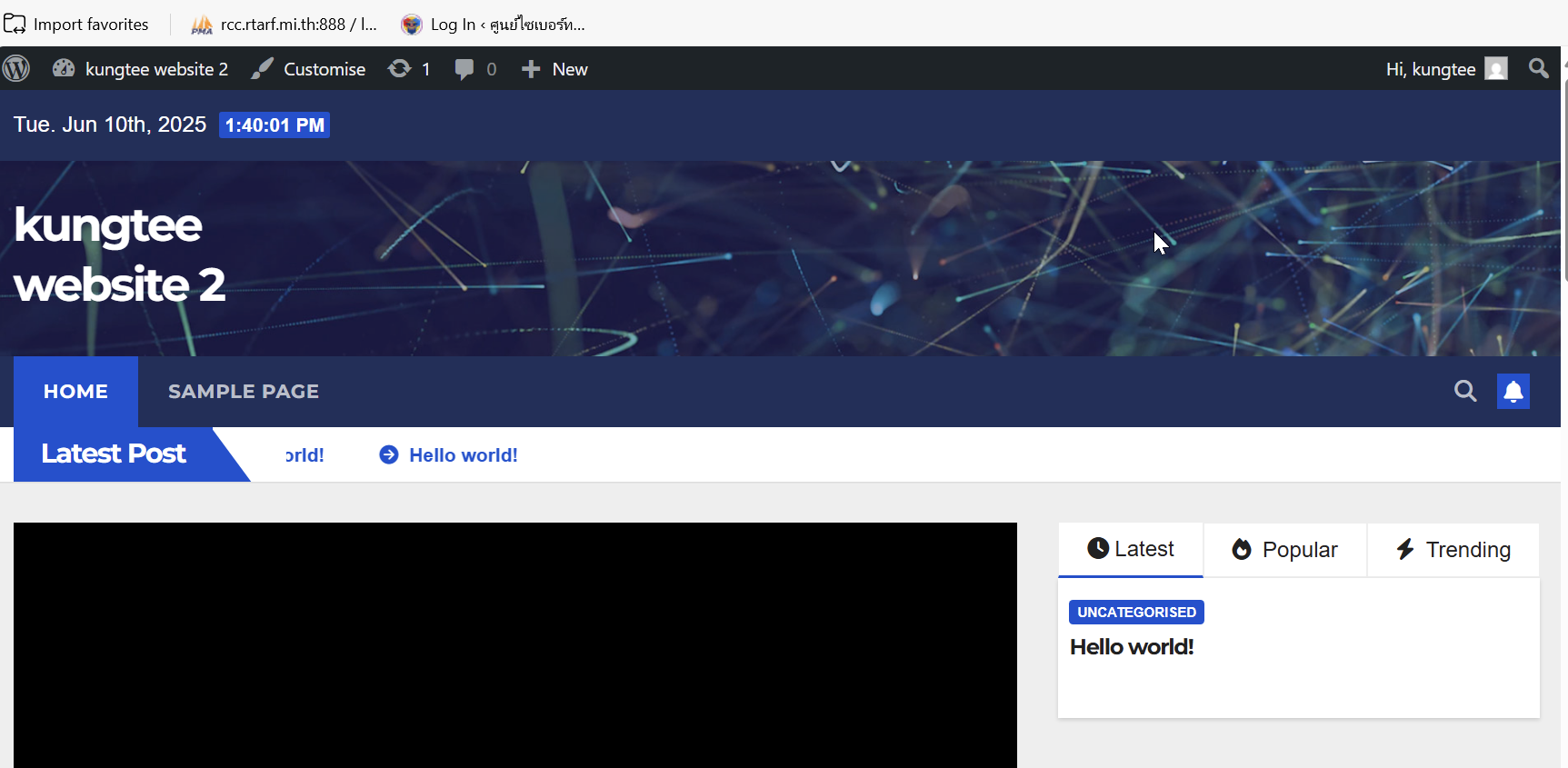Open the comments bubble icon
This screenshot has width=1568, height=768.
[x=464, y=69]
